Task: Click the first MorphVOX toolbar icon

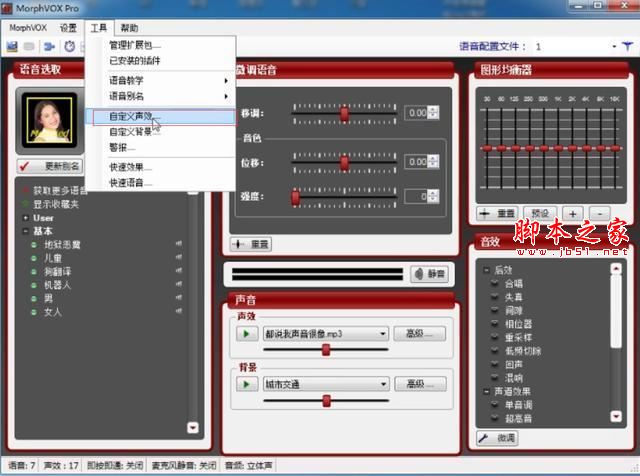Action: point(12,47)
